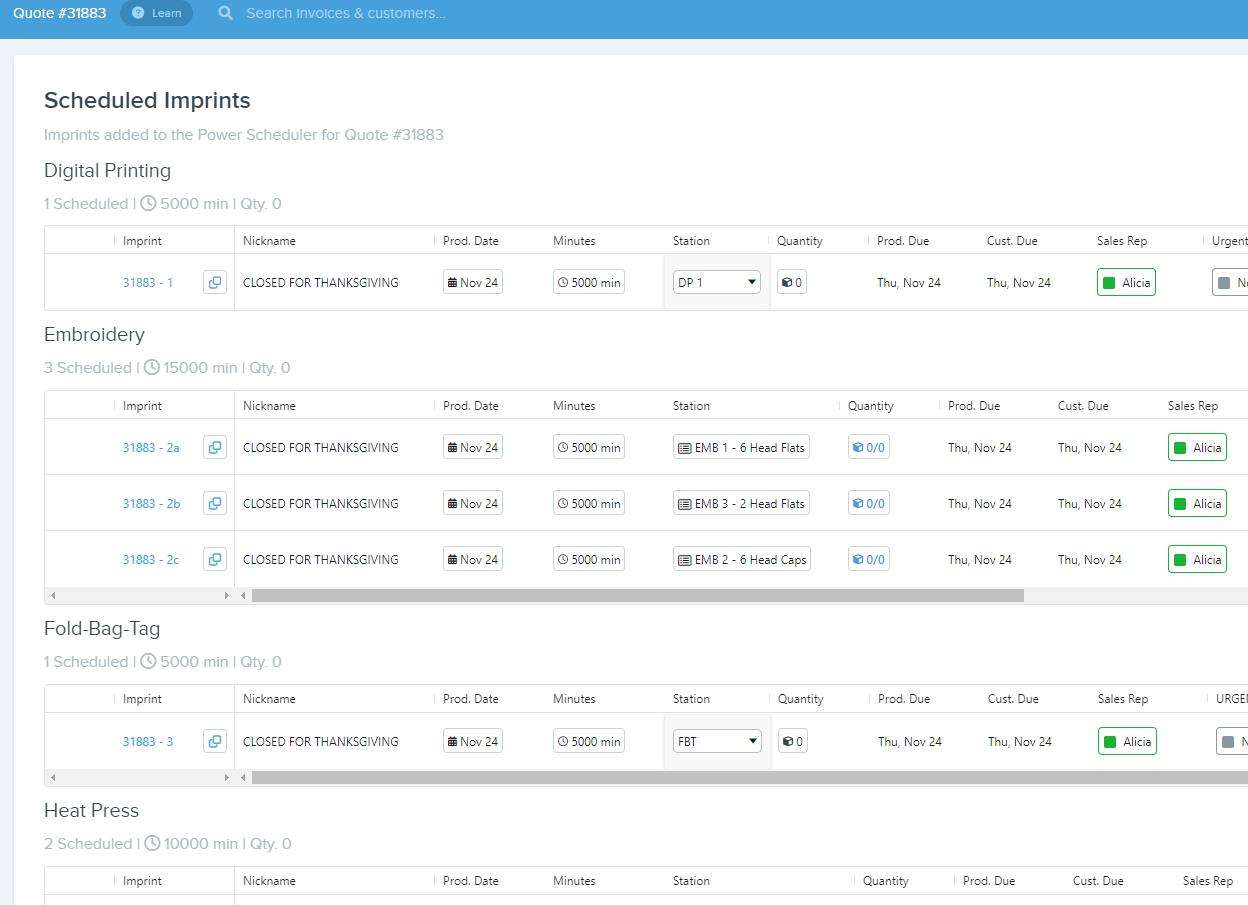Click the Sales Rep header in Digital Printing table
The height and width of the screenshot is (905, 1248).
tap(1122, 241)
